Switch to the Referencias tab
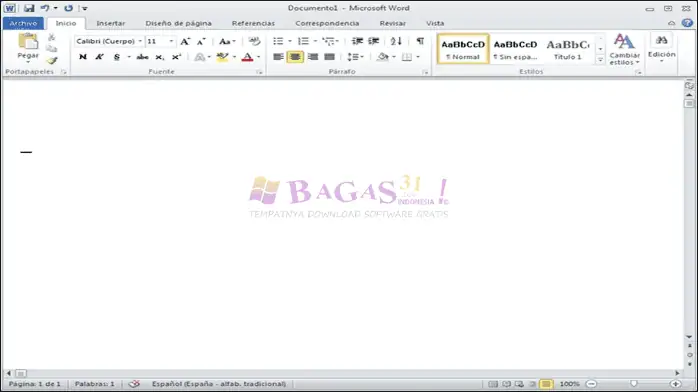 pyautogui.click(x=253, y=23)
